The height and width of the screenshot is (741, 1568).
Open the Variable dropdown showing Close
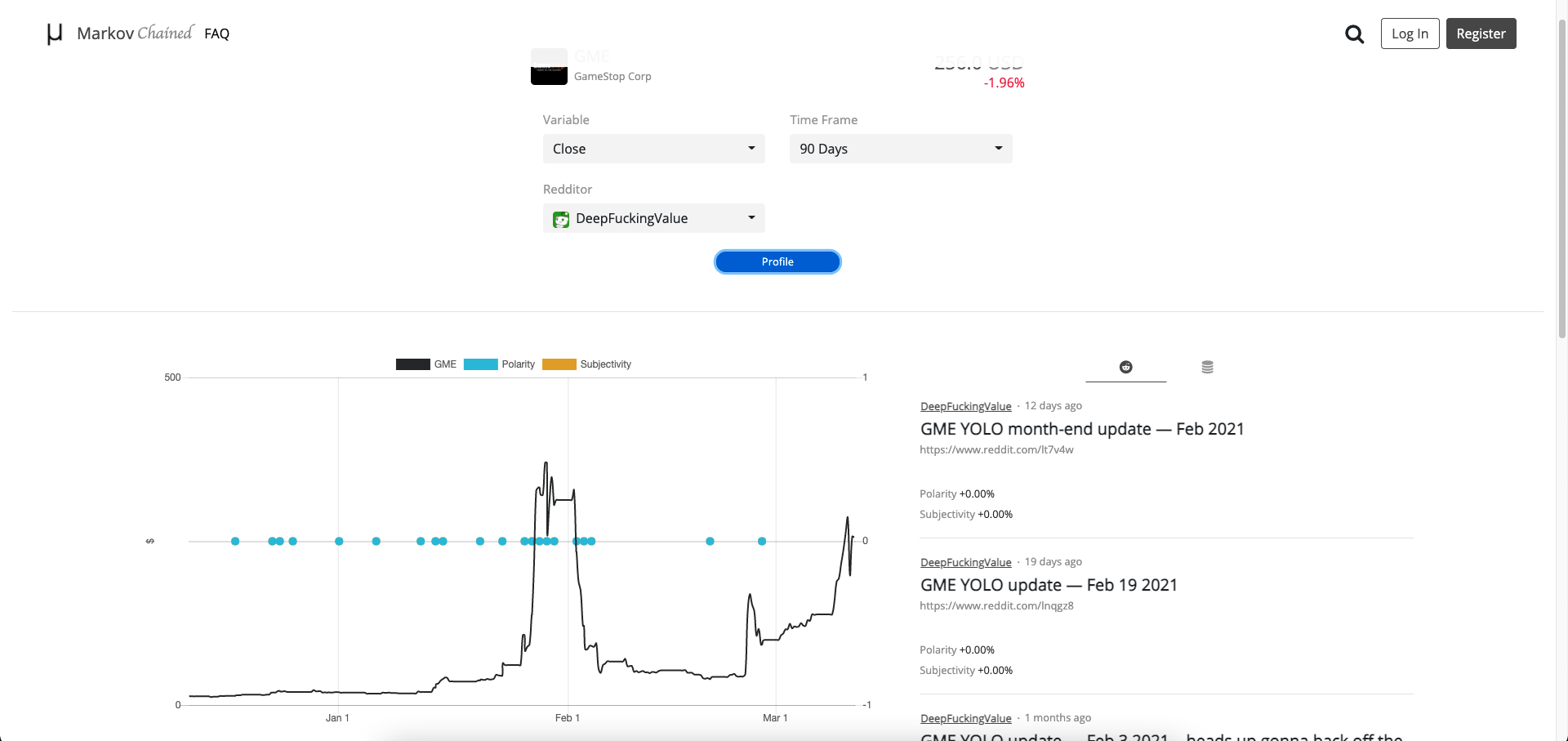click(x=654, y=149)
